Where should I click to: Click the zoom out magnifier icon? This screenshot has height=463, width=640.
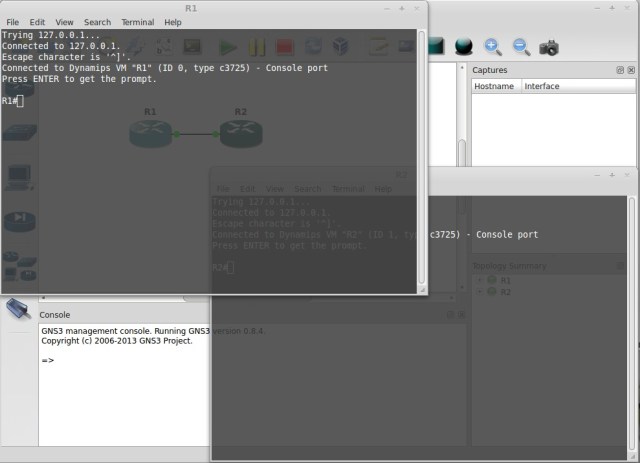coord(521,46)
